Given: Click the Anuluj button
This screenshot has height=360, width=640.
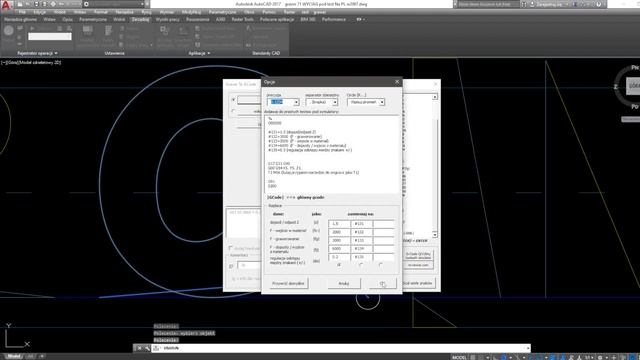Looking at the screenshot, I should (x=344, y=283).
